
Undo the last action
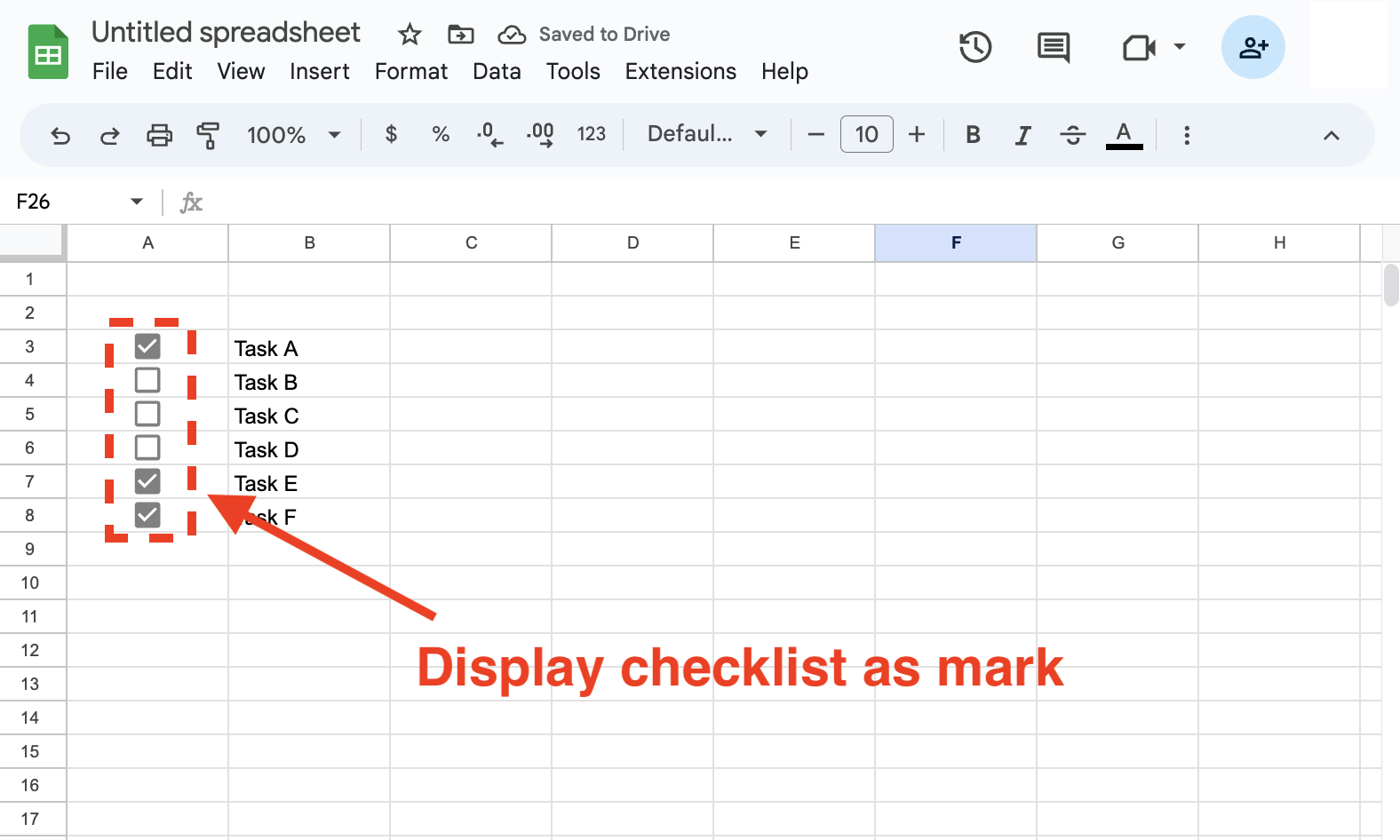point(60,135)
